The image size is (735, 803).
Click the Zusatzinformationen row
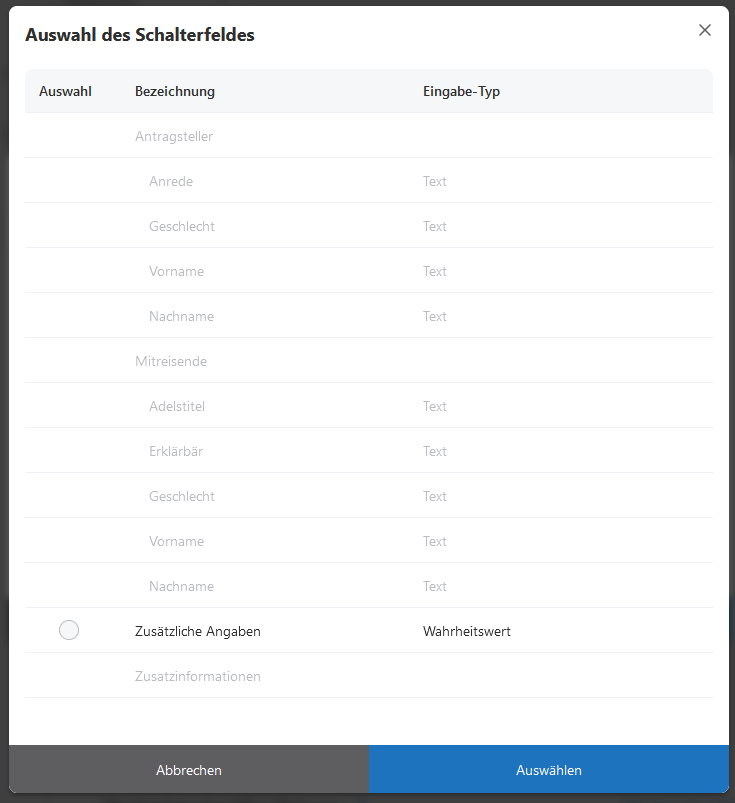pyautogui.click(x=198, y=676)
